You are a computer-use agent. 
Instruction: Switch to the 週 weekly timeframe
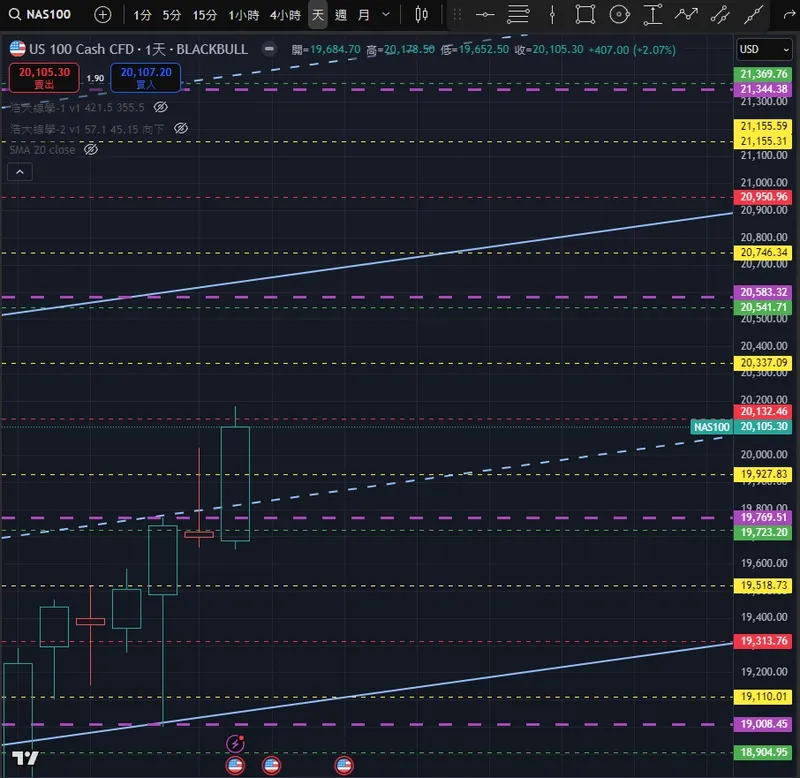tap(341, 15)
